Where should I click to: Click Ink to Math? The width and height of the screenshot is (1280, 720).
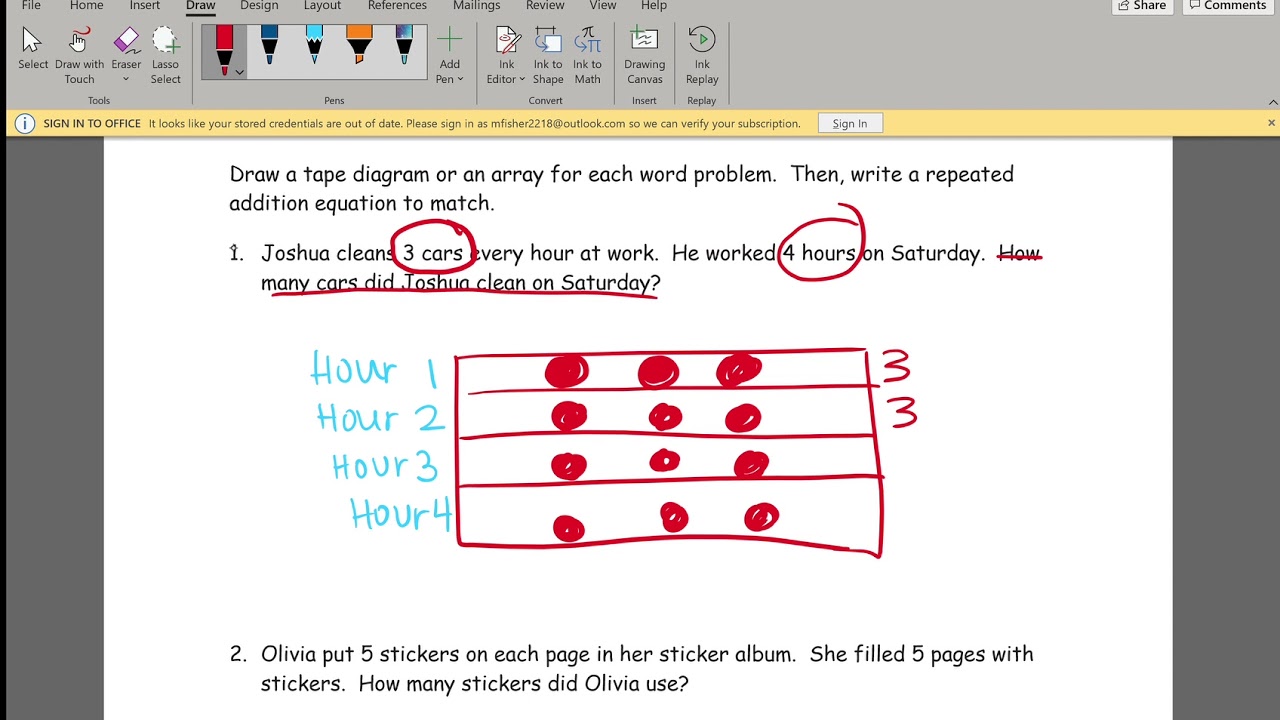(x=588, y=56)
